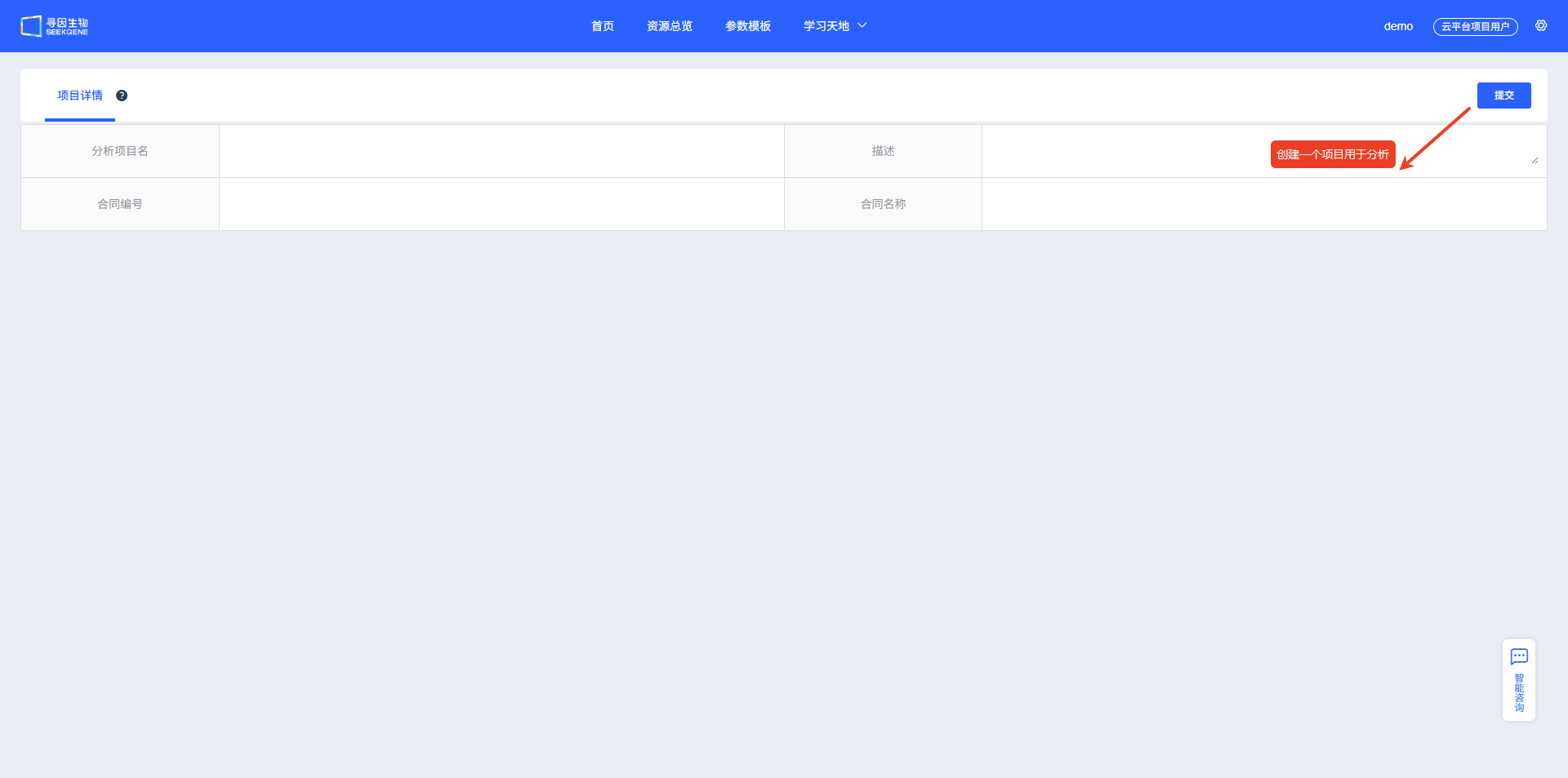Image resolution: width=1568 pixels, height=778 pixels.
Task: Open the 参数模板 menu item
Action: coord(748,26)
